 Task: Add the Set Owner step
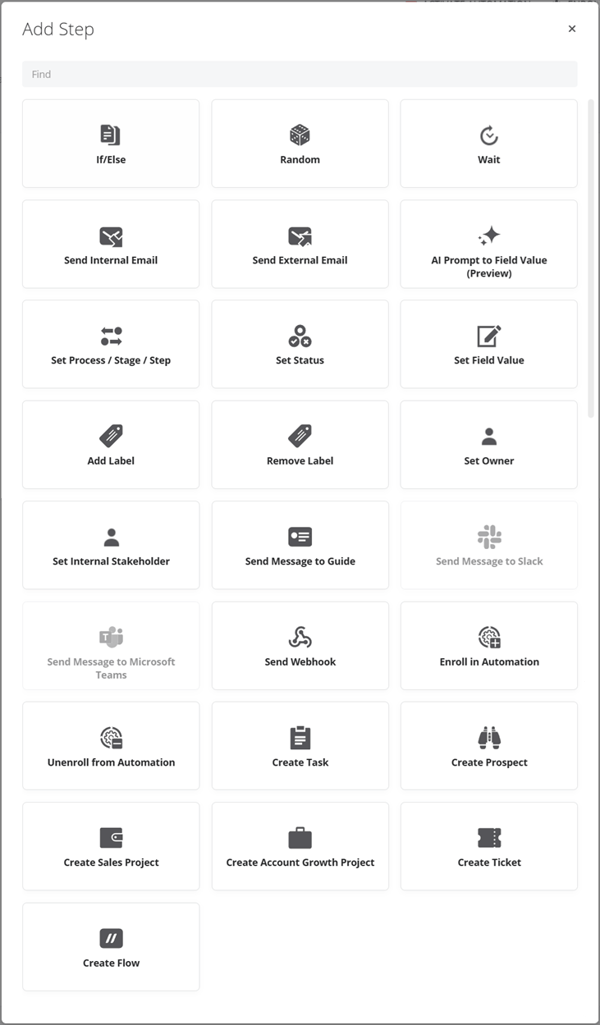489,445
